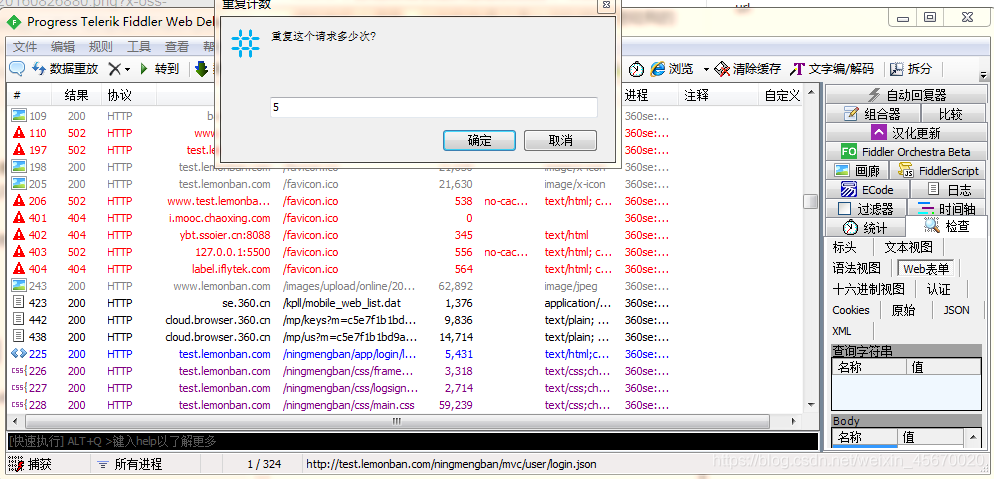Screen dimensions: 994x479
Task: Open the 时间轴 timeline tab
Action: (948, 208)
